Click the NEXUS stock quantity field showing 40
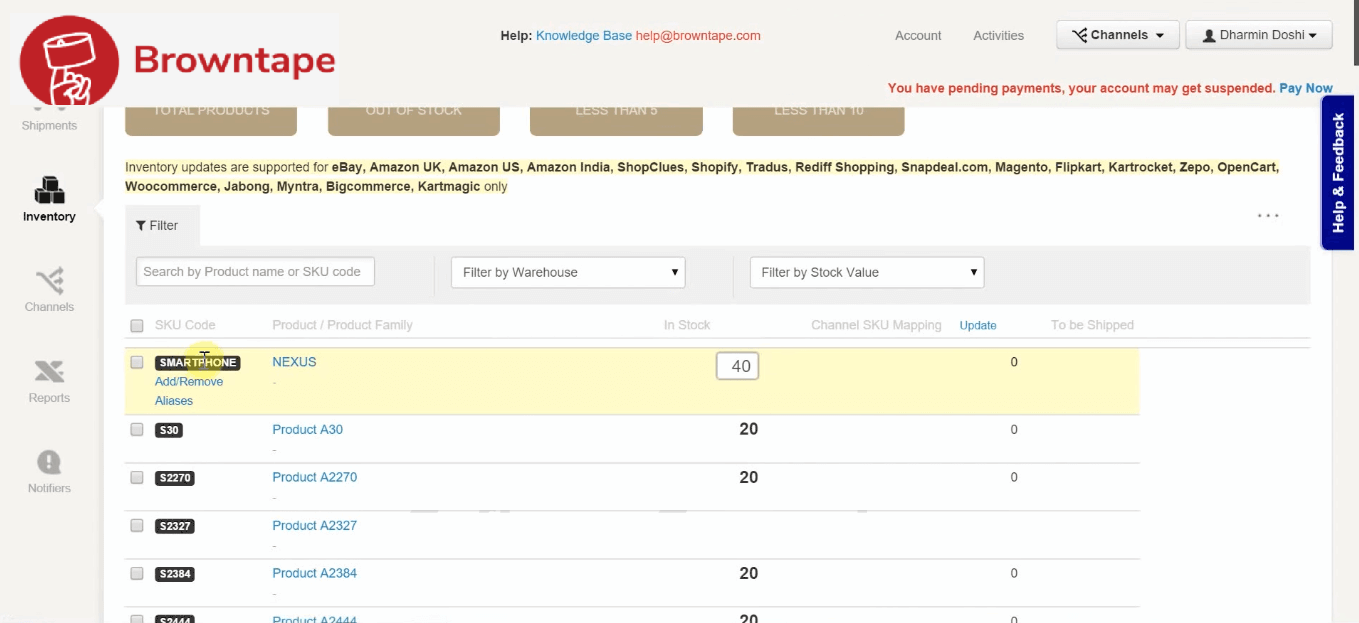The image size is (1359, 623). [x=737, y=366]
